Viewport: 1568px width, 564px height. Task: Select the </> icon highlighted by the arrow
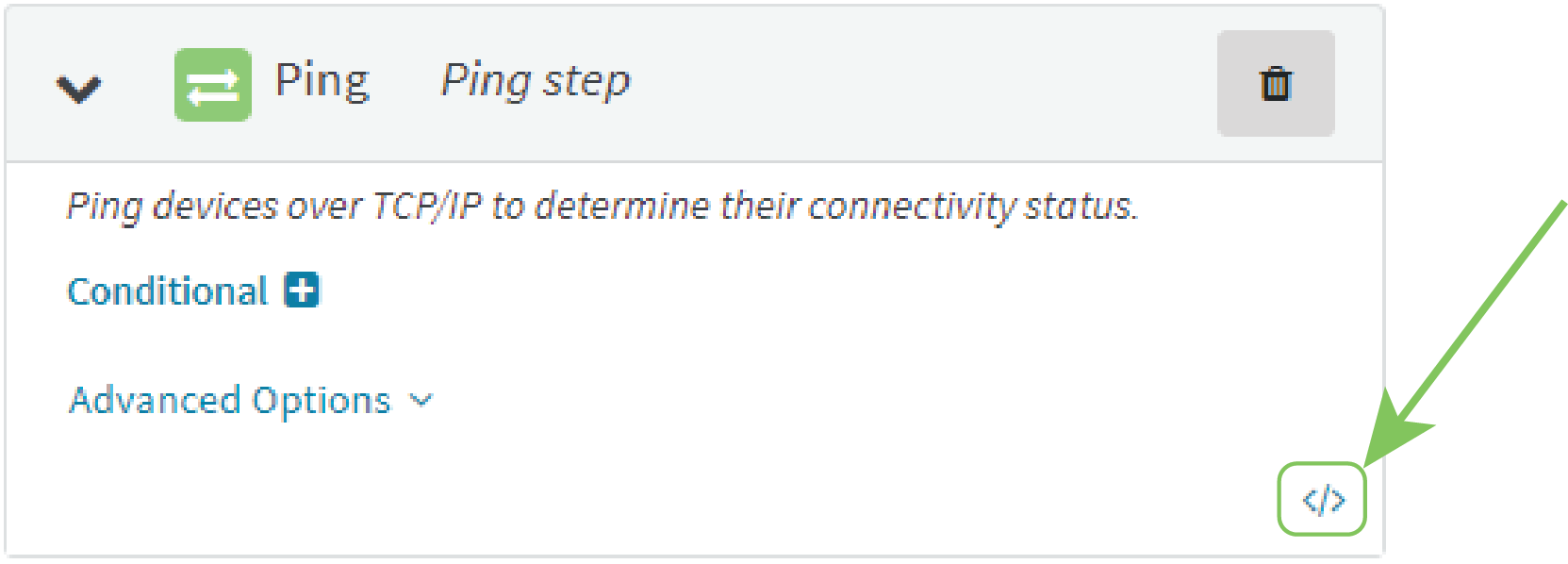pyautogui.click(x=1324, y=497)
